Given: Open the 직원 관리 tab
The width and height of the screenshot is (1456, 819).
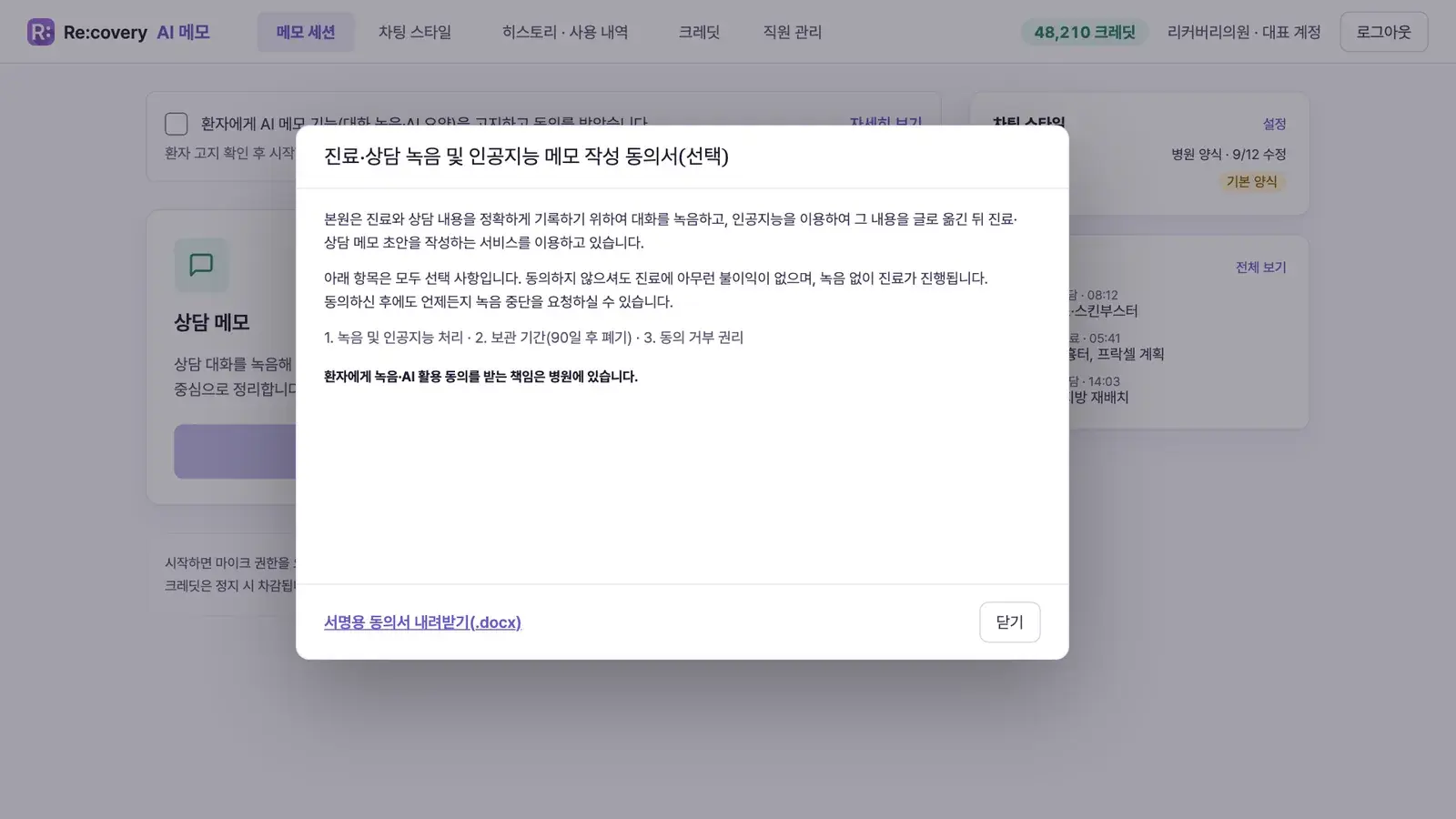Looking at the screenshot, I should pyautogui.click(x=793, y=32).
